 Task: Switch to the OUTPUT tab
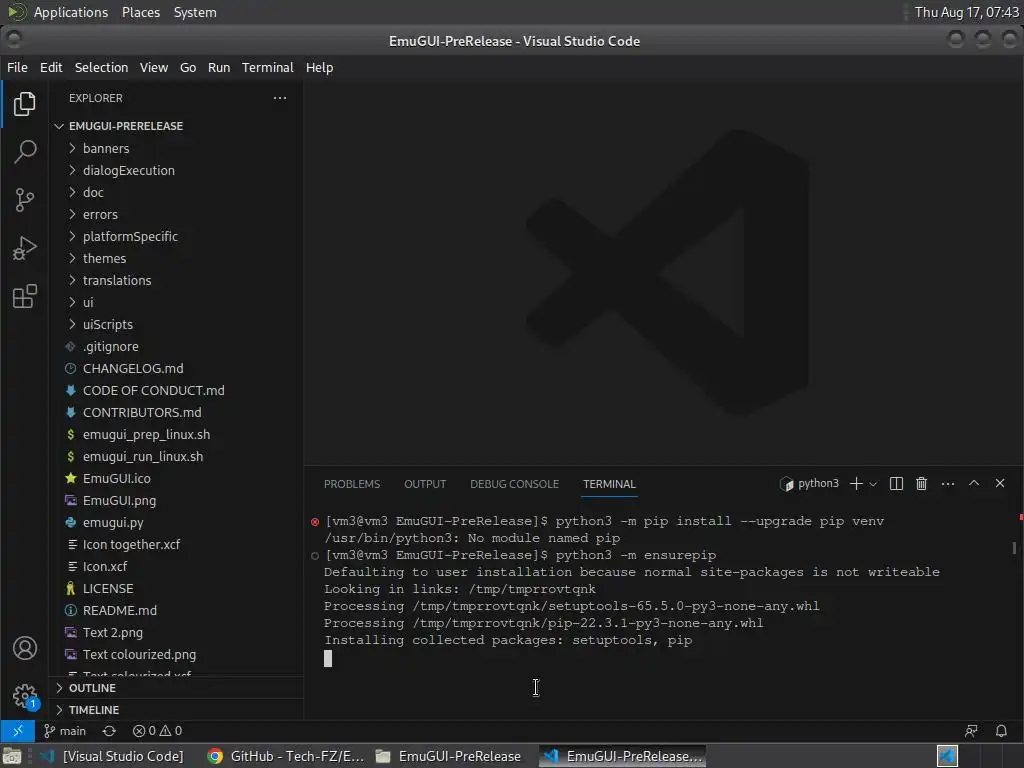(425, 484)
